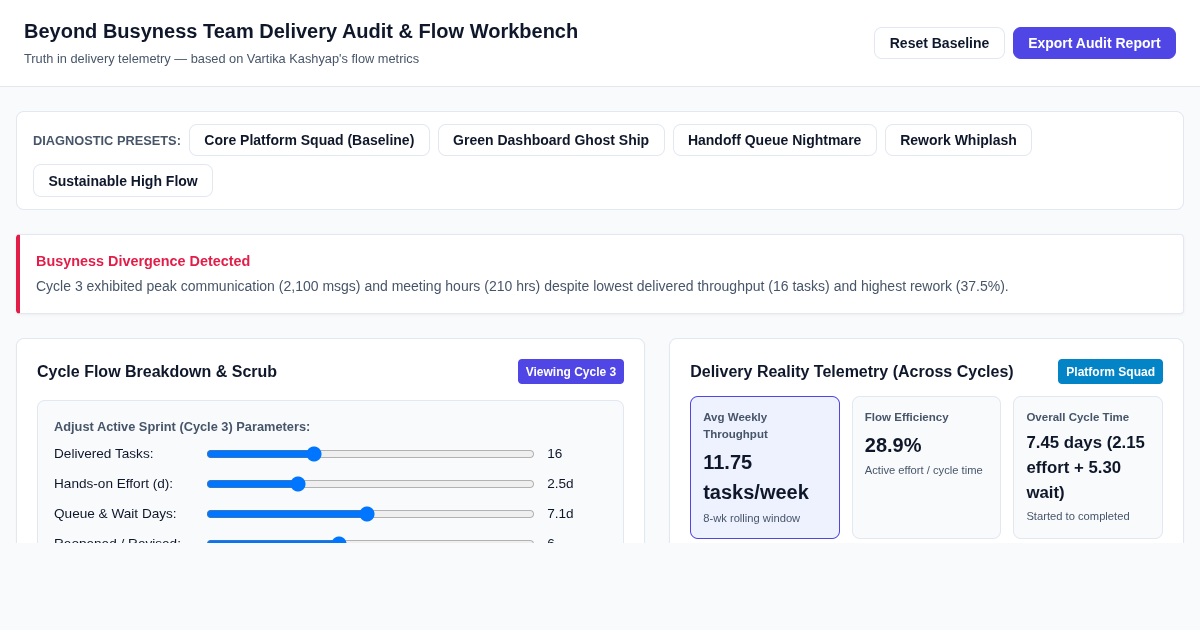Adjust the Queue & Wait Days slider
1200x630 pixels.
coord(370,514)
